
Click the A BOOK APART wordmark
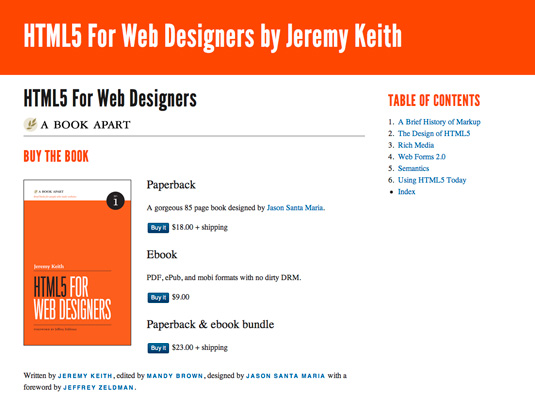click(85, 125)
